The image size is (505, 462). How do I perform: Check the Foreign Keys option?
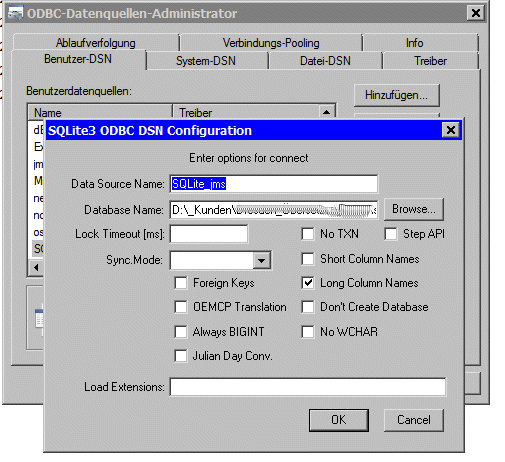181,283
